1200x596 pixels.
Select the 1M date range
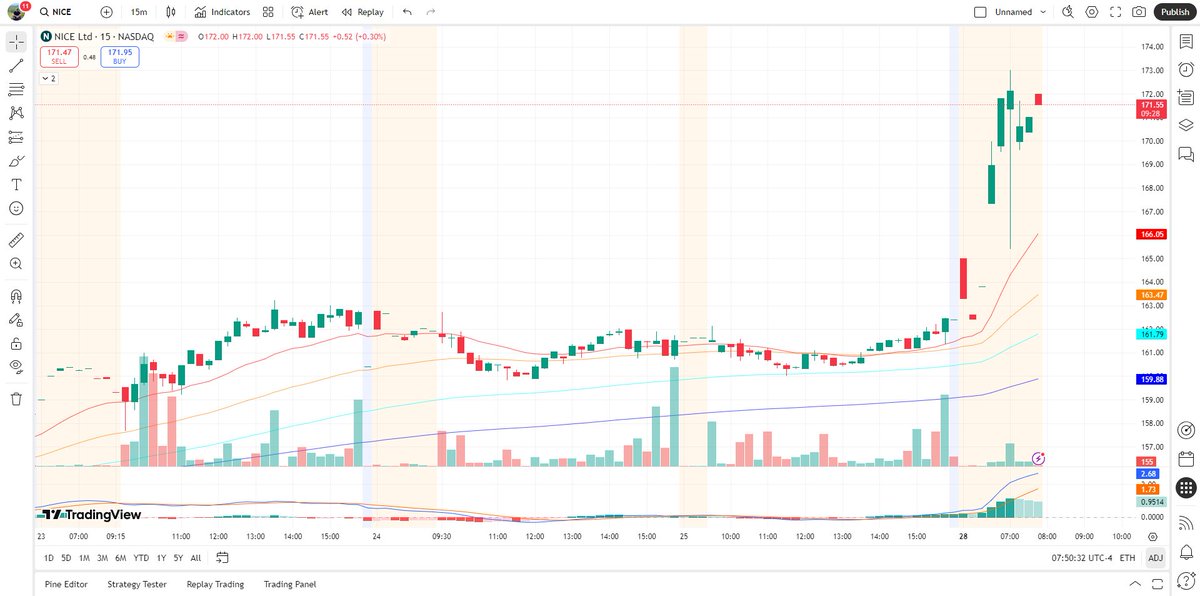tap(84, 558)
